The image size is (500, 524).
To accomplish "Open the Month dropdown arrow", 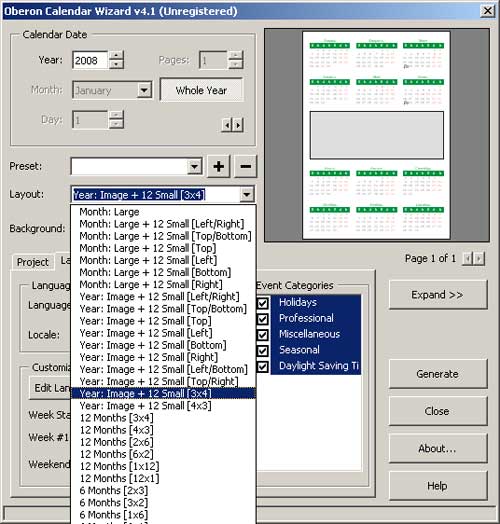I will click(144, 90).
